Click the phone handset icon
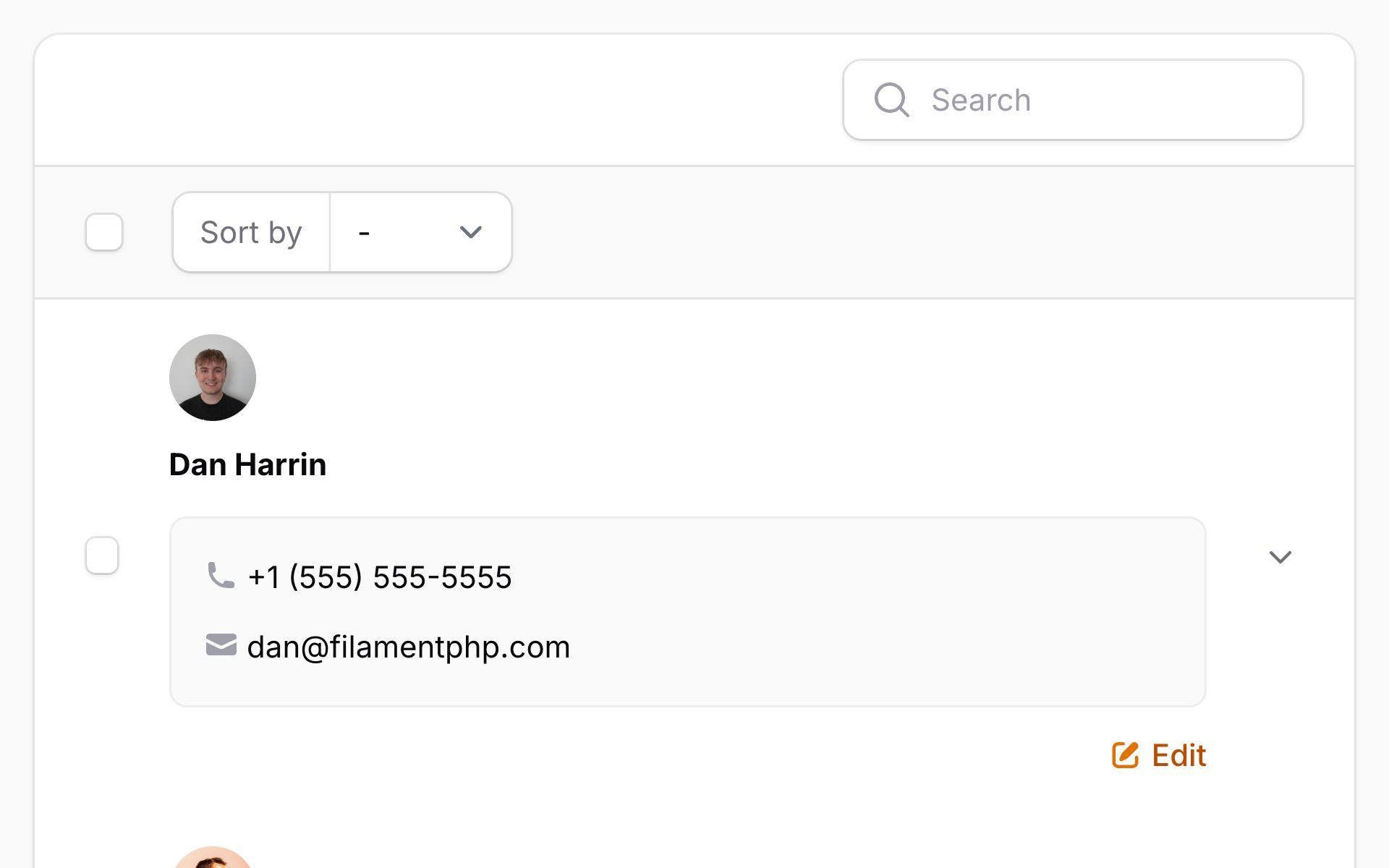Viewport: 1389px width, 868px height. pyautogui.click(x=221, y=576)
